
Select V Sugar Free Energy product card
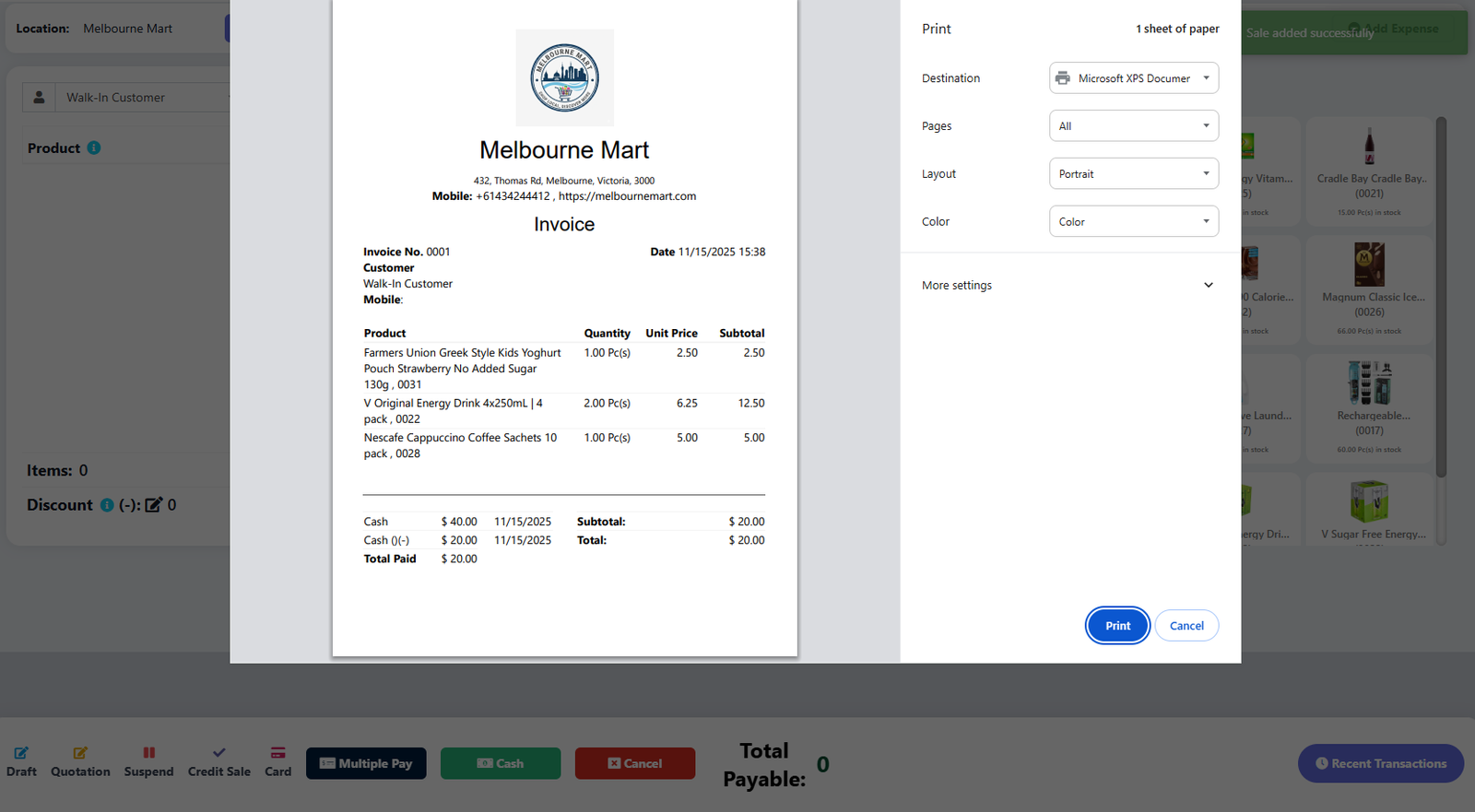(x=1369, y=509)
